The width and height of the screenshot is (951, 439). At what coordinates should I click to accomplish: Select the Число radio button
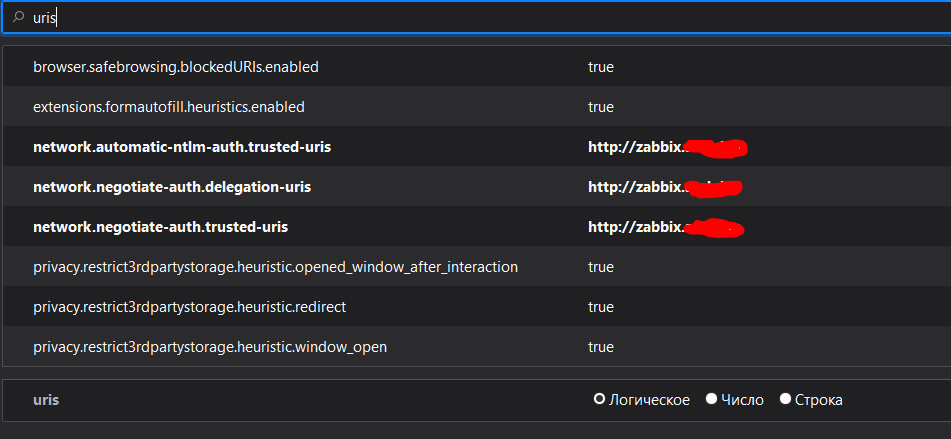coord(712,400)
